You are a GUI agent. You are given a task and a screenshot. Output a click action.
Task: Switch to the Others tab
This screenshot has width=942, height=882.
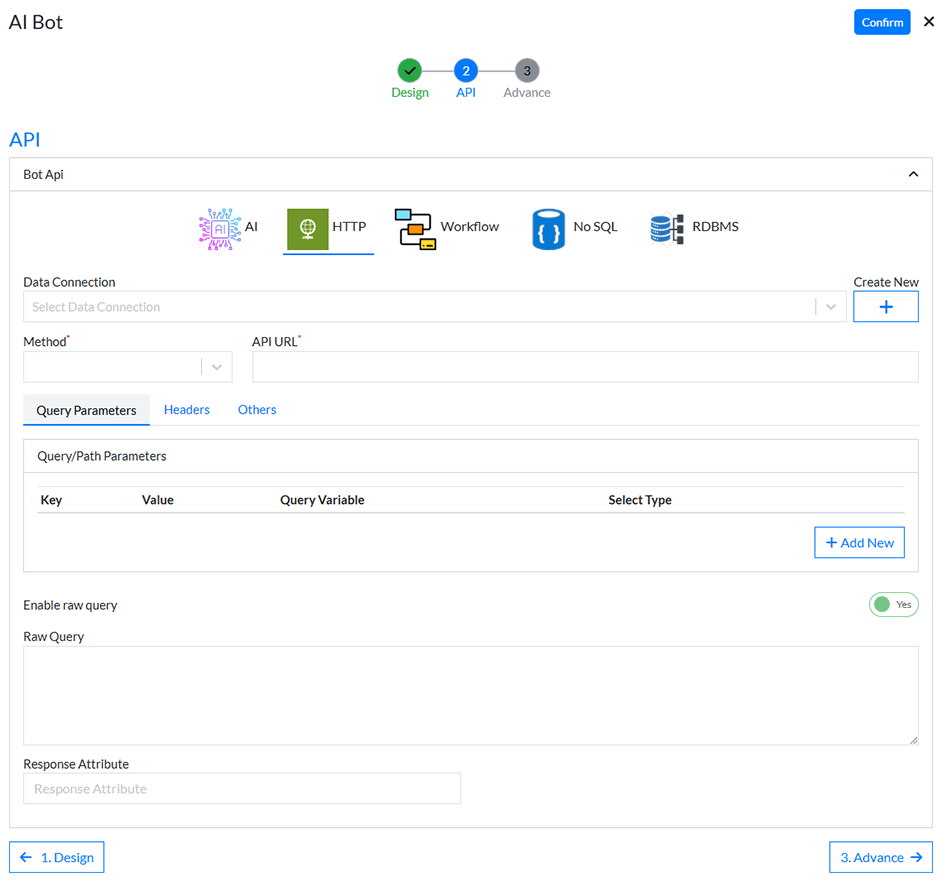tap(257, 410)
